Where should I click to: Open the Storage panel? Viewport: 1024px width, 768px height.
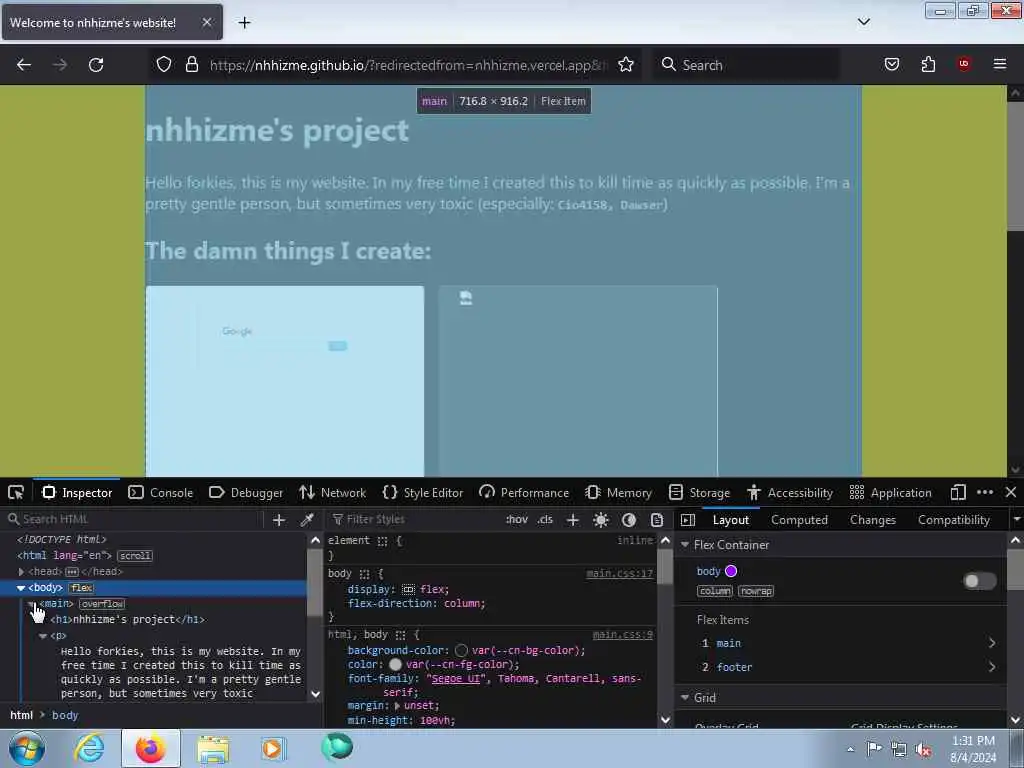(699, 492)
